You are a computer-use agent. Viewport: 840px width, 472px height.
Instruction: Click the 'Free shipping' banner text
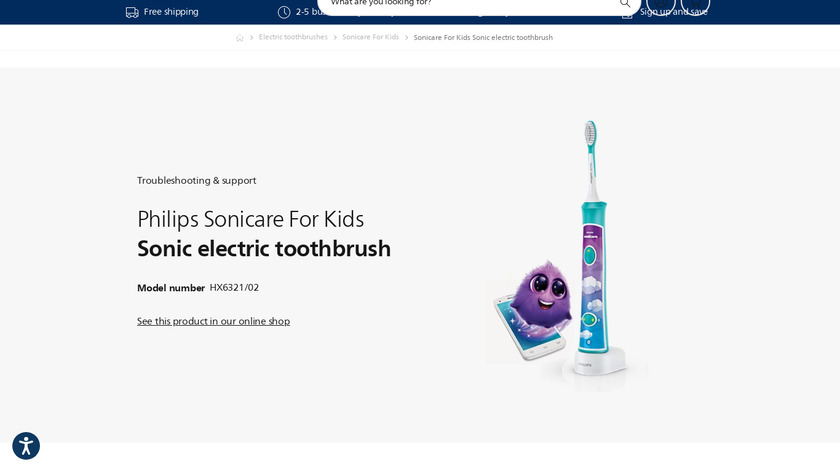[x=171, y=12]
